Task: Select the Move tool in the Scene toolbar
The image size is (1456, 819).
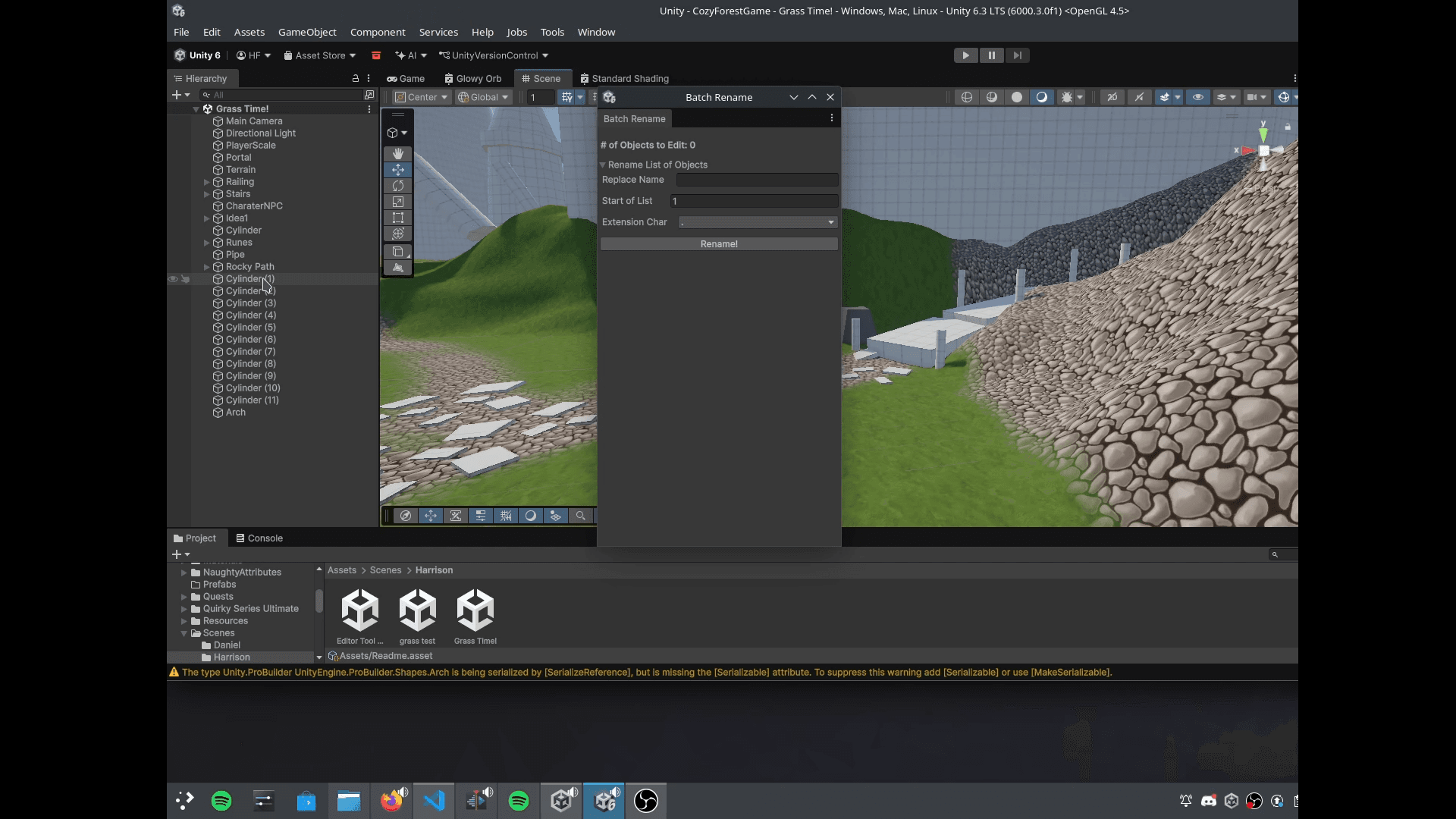Action: (398, 170)
